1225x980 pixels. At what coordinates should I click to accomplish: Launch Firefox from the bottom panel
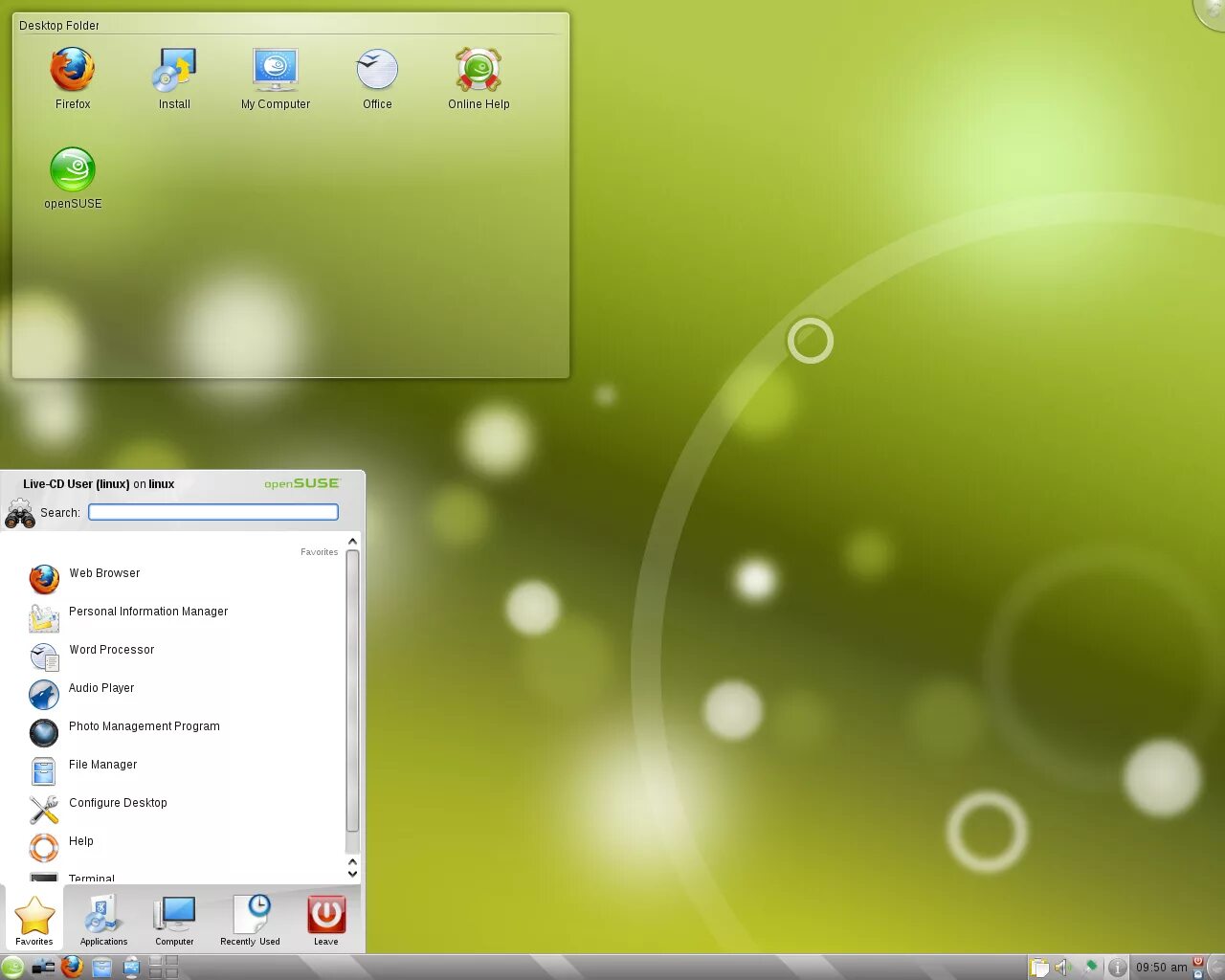72,967
